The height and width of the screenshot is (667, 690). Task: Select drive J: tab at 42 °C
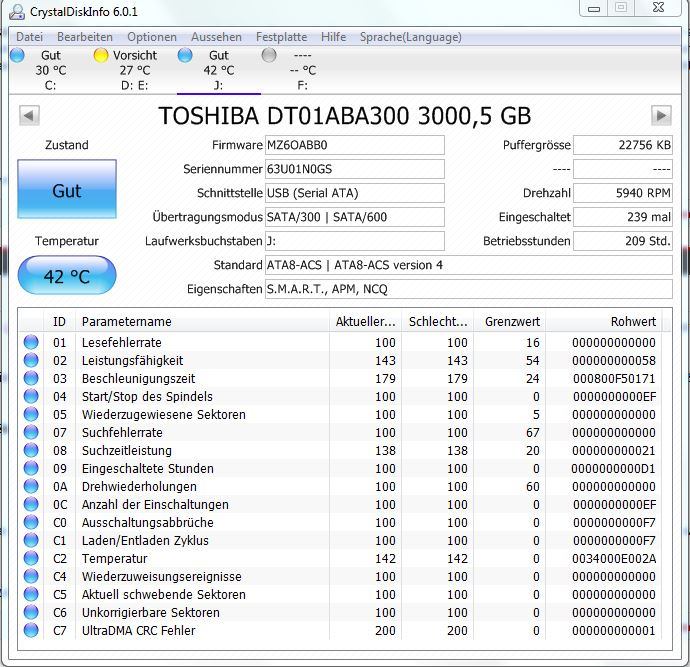[x=219, y=70]
